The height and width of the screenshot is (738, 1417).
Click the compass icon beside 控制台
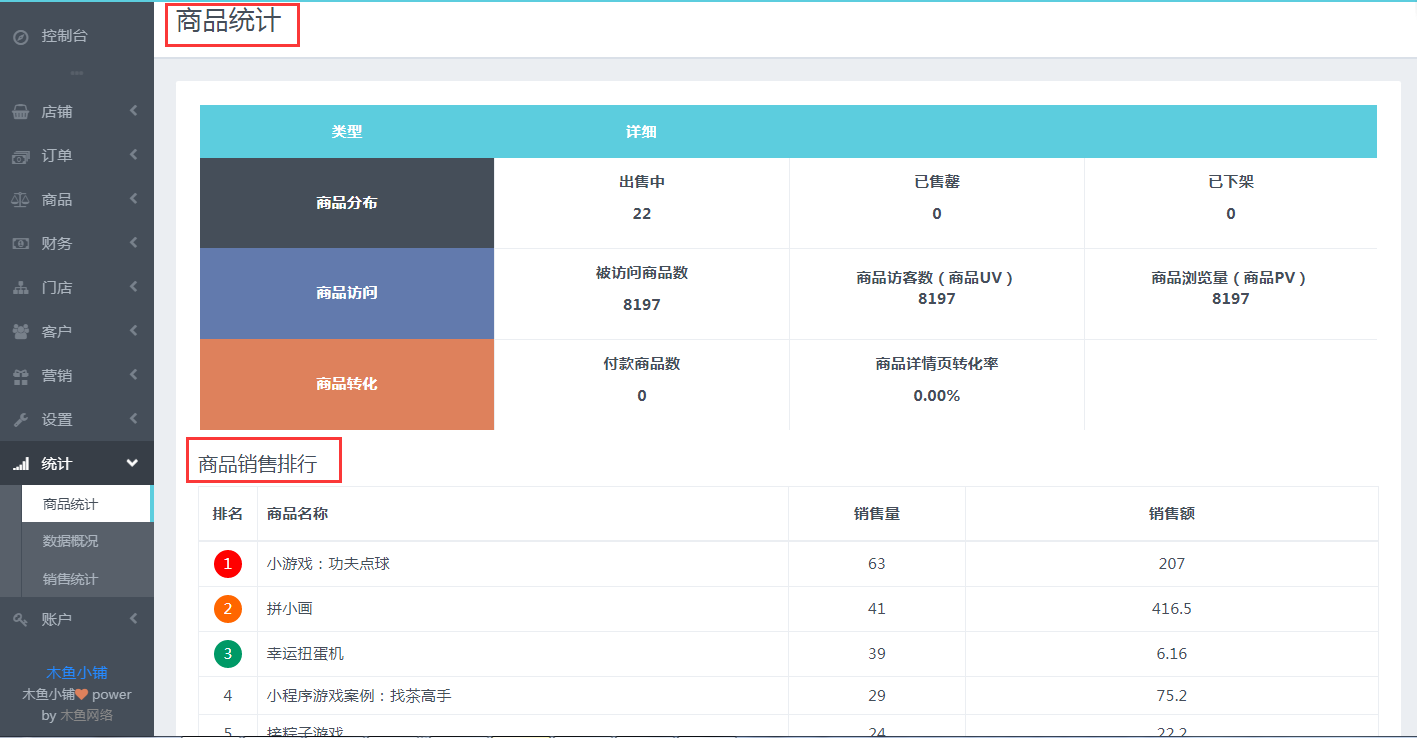click(x=20, y=37)
